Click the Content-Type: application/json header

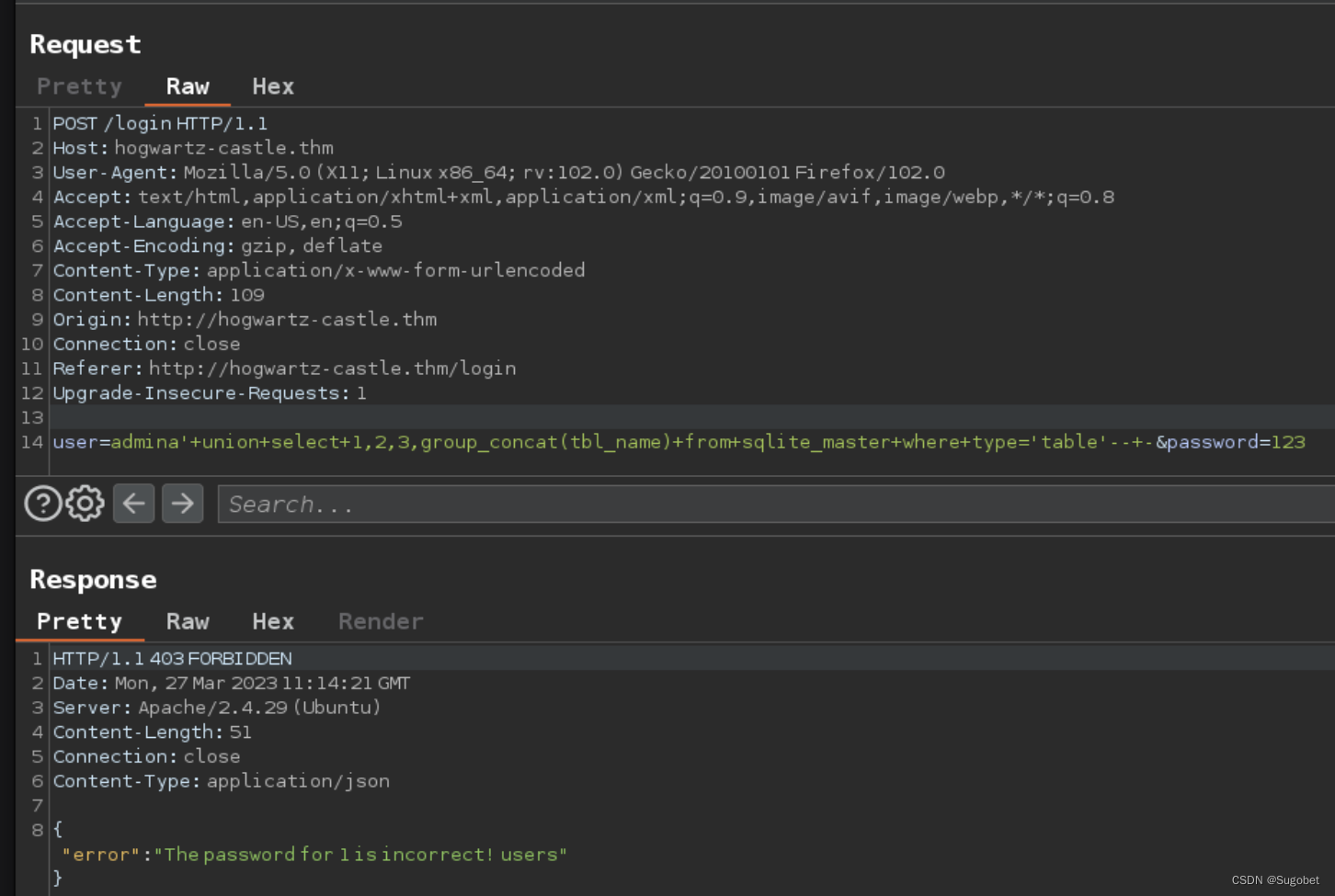[x=221, y=781]
